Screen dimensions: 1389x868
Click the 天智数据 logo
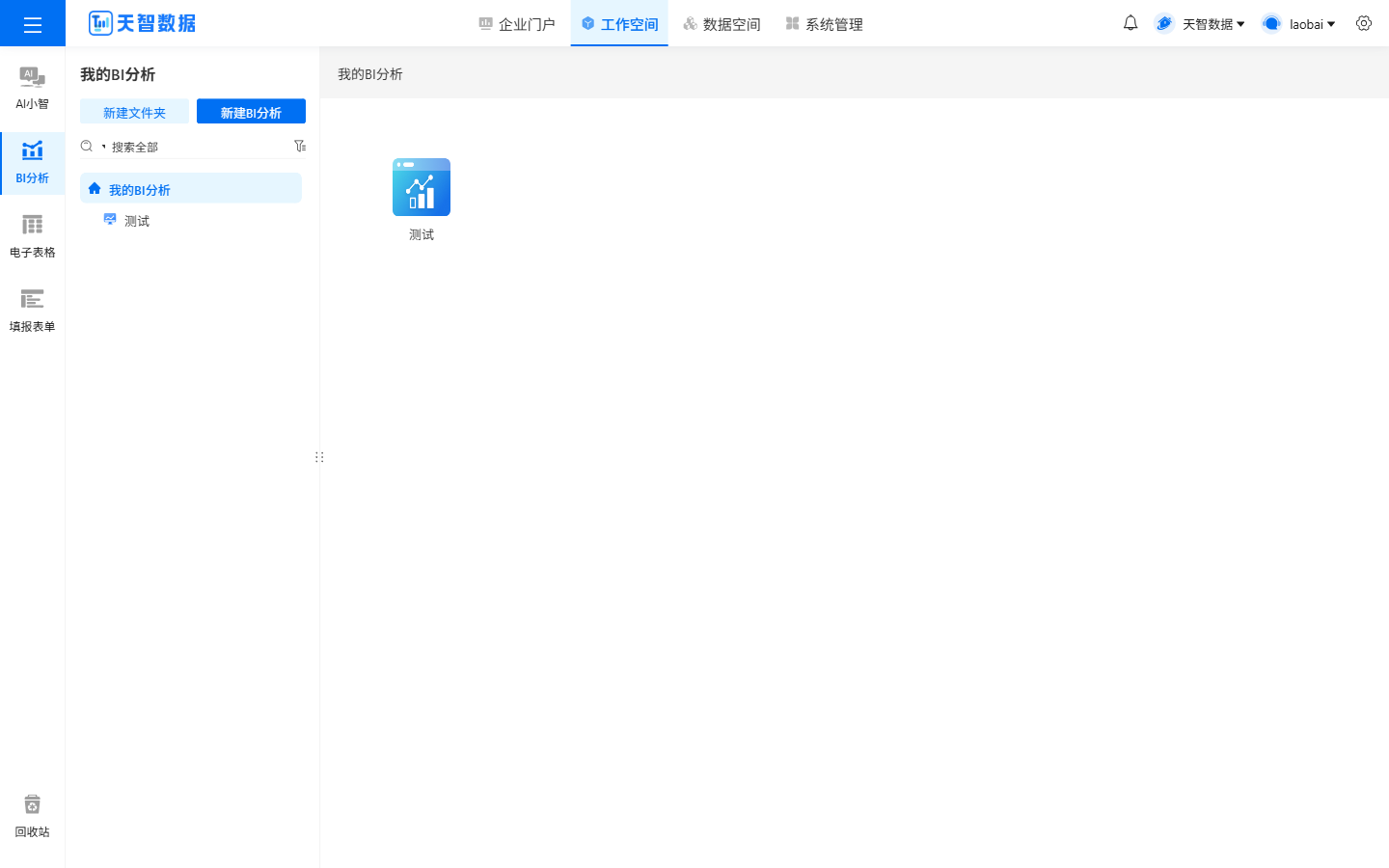(x=142, y=23)
